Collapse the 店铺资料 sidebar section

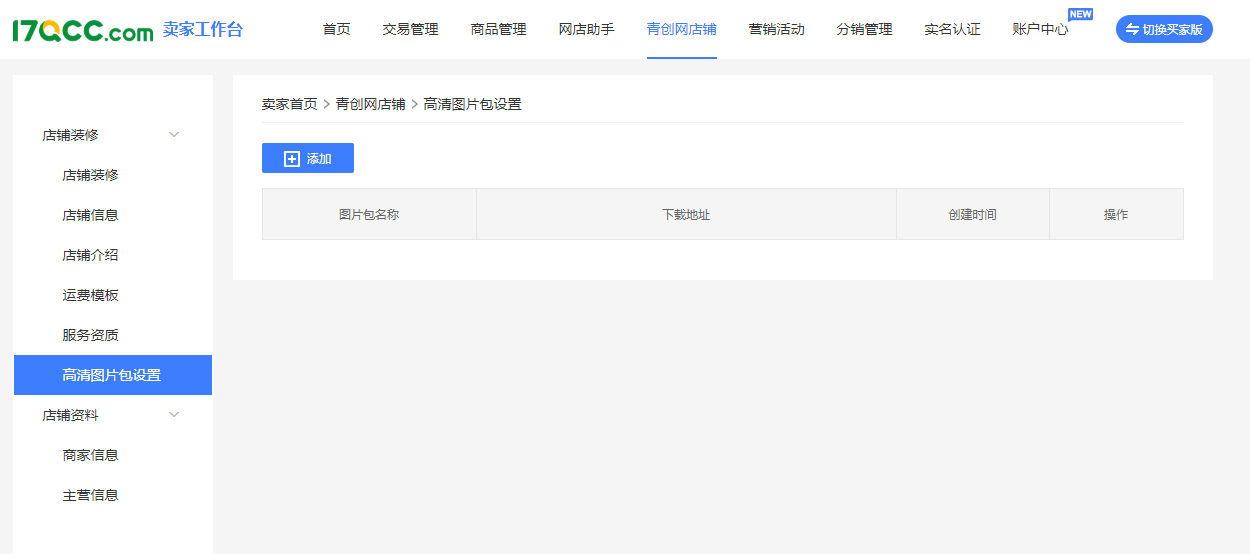pos(173,415)
